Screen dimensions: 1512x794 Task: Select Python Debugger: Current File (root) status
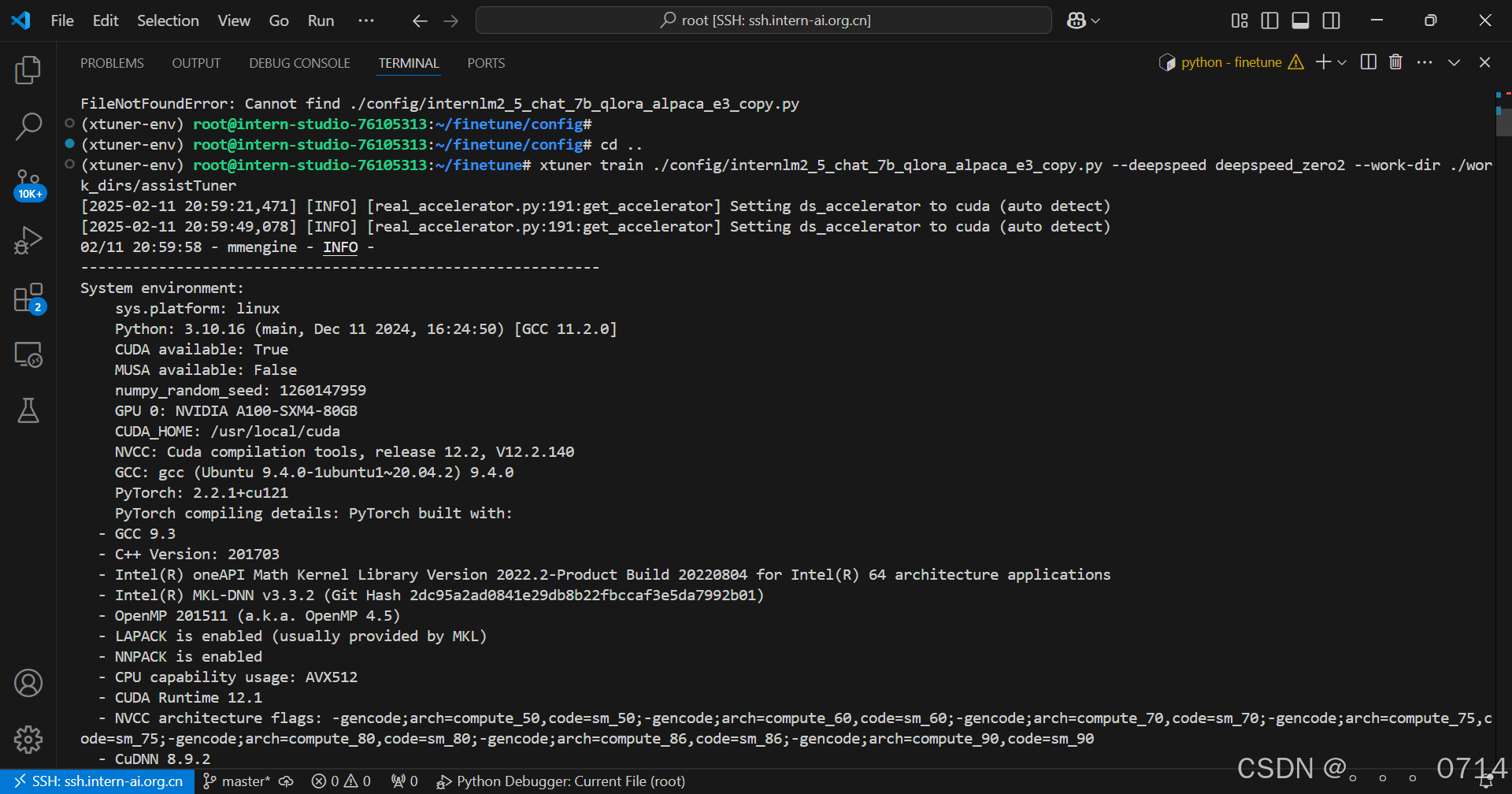[x=561, y=781]
